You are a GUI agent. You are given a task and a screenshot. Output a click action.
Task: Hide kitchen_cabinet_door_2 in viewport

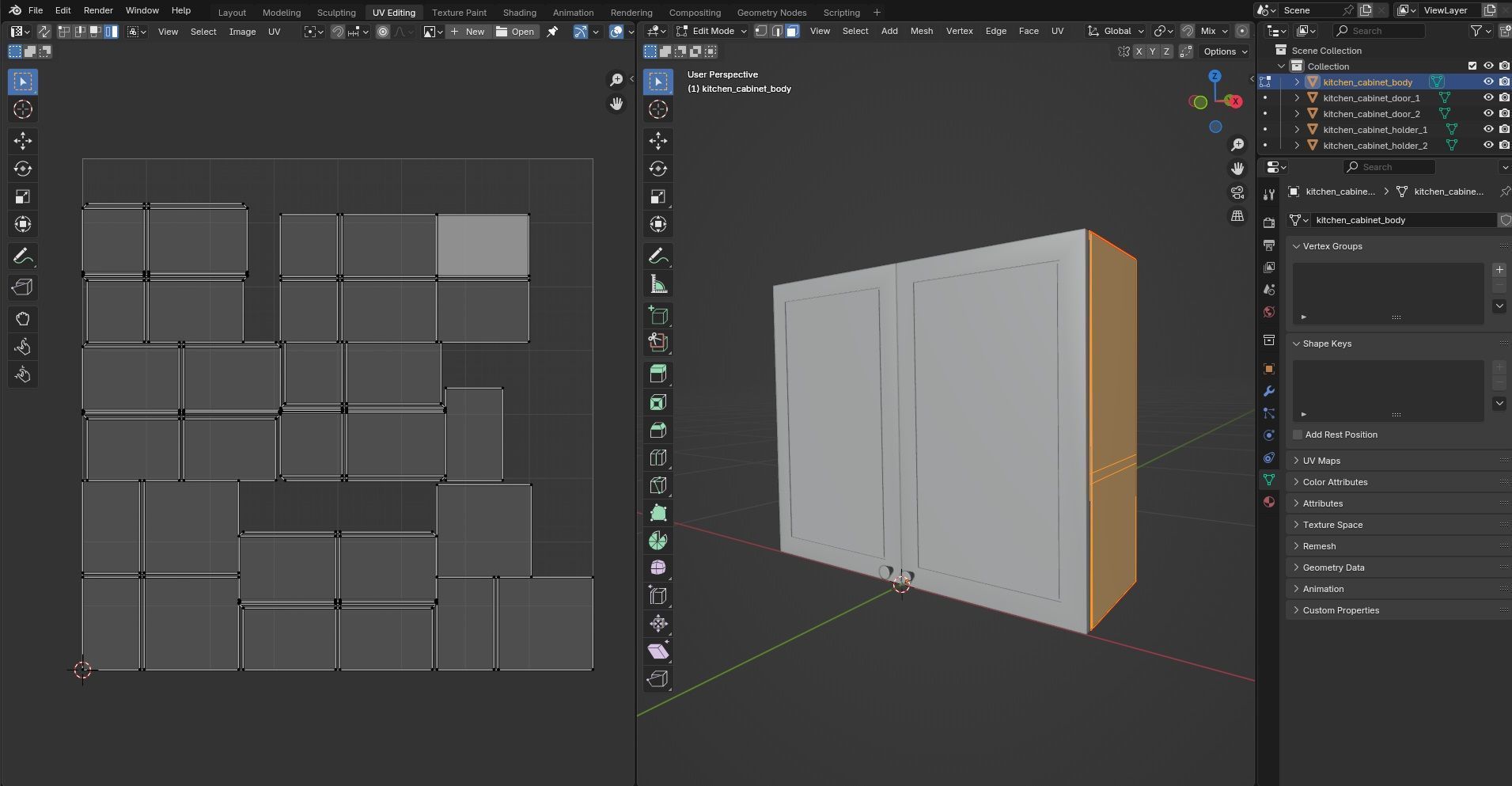click(x=1488, y=114)
